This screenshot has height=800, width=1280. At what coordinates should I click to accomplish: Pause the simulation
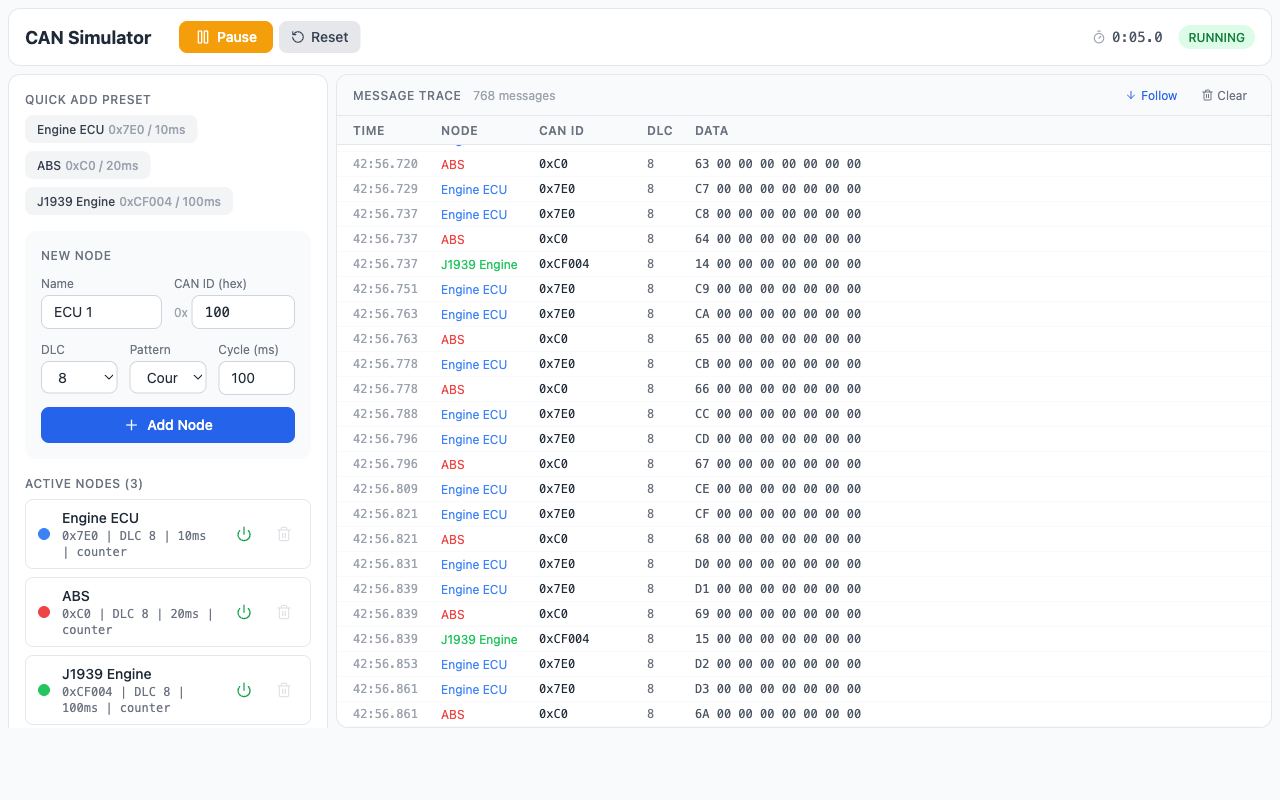tap(226, 37)
